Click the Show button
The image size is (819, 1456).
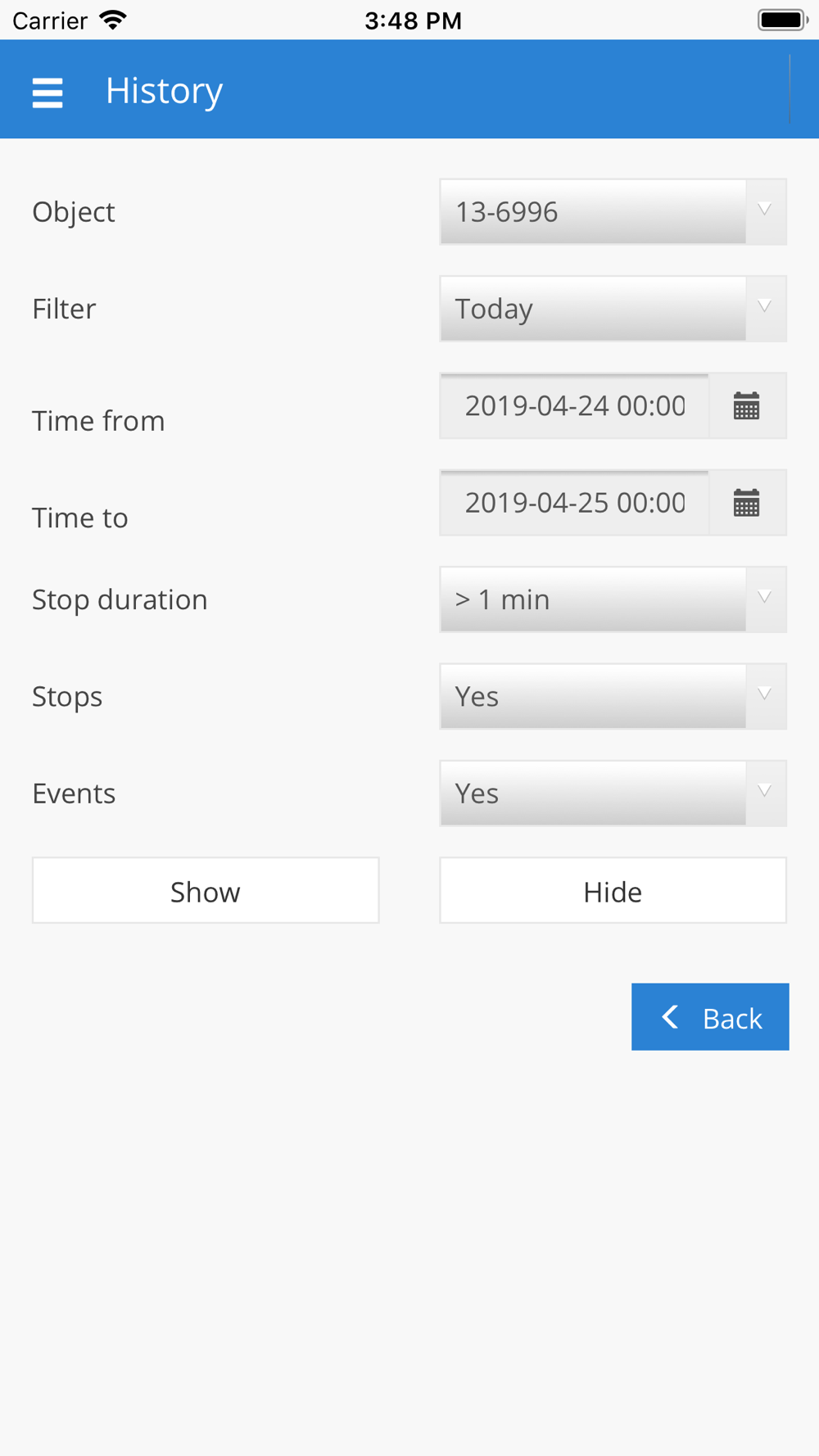(206, 891)
